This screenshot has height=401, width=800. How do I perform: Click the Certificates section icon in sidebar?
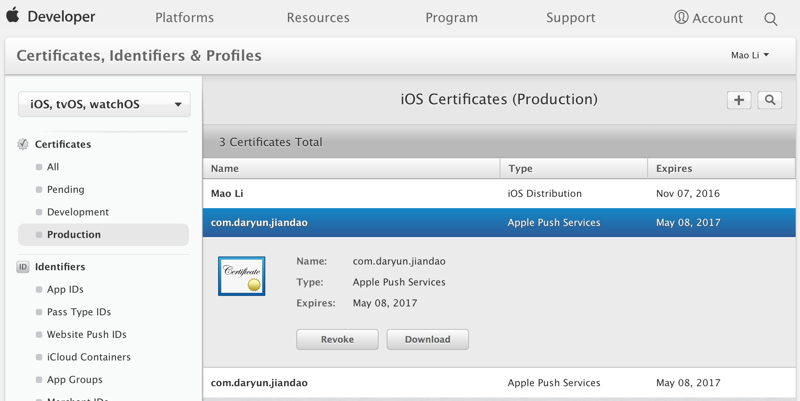[x=23, y=144]
